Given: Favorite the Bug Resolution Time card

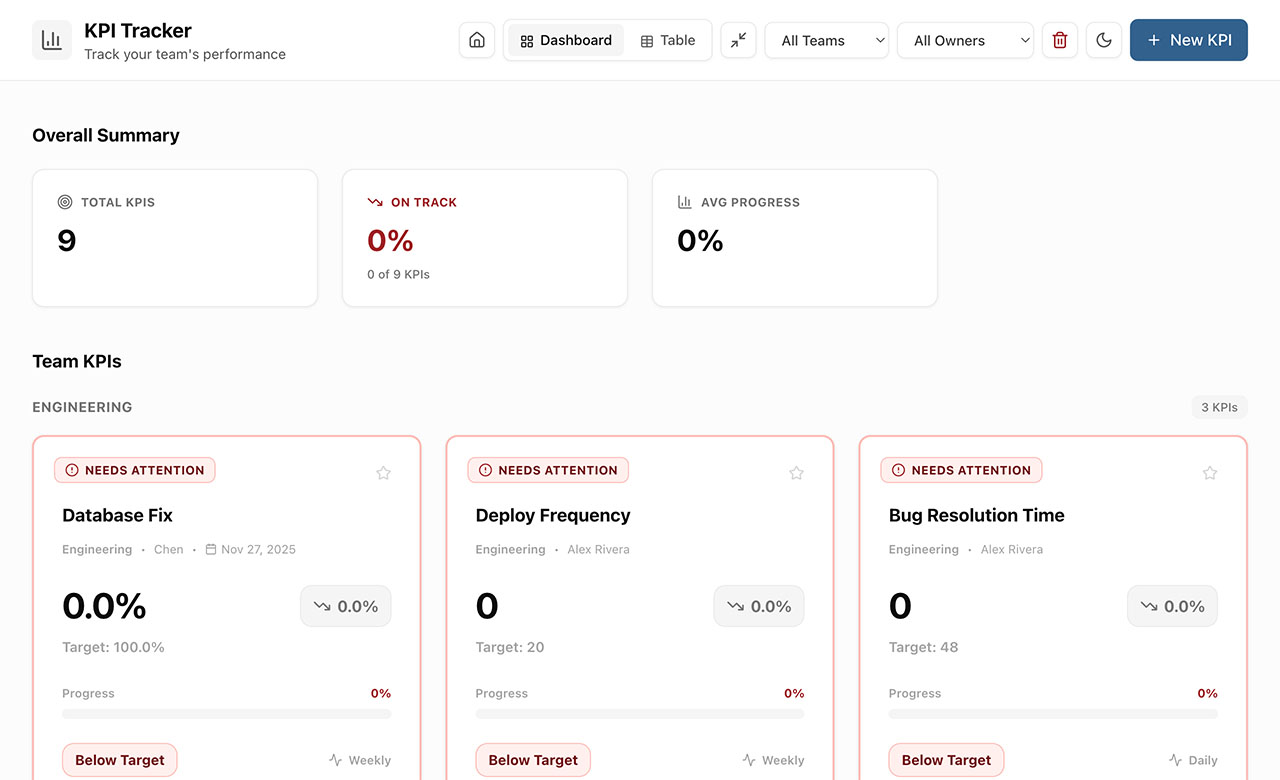Looking at the screenshot, I should point(1210,472).
